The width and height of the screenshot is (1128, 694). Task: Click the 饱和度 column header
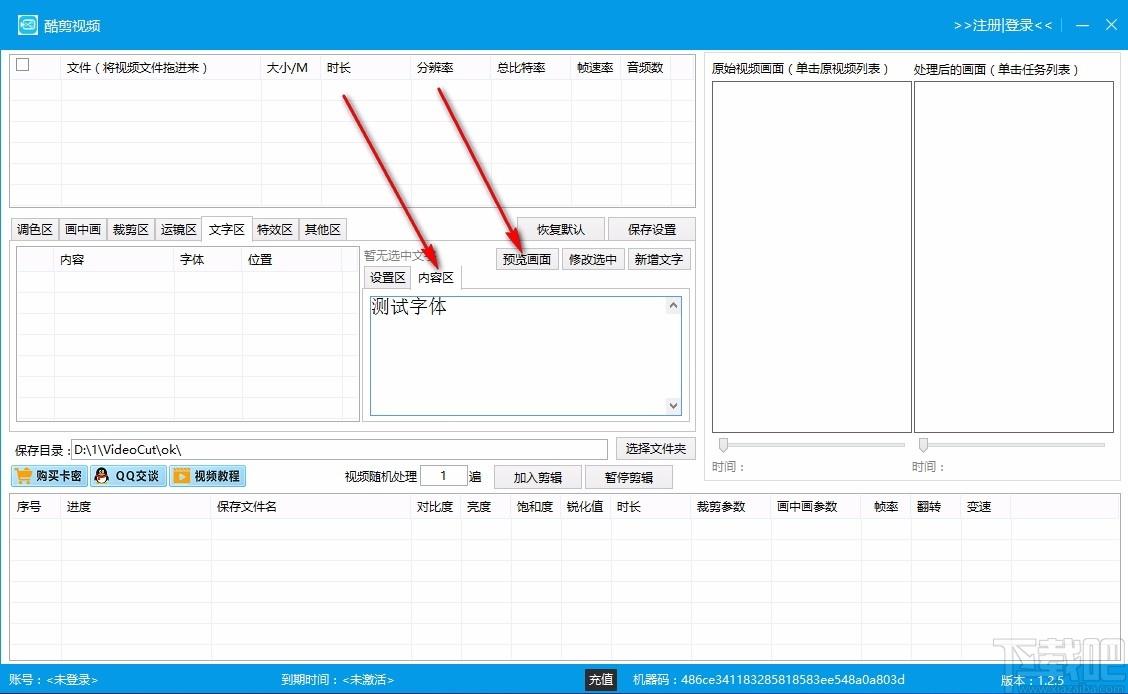(535, 507)
